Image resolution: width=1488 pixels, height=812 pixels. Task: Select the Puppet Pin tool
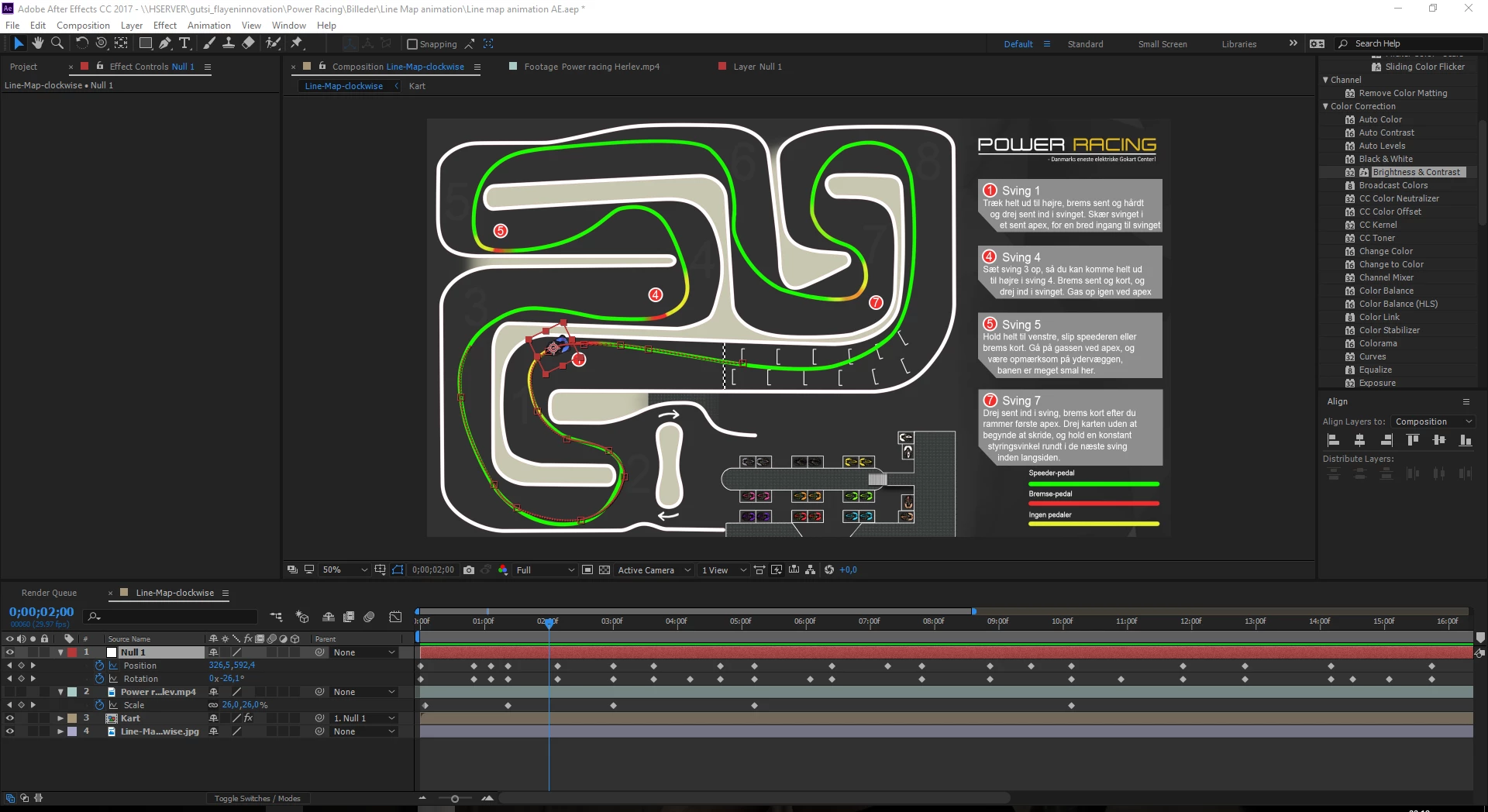click(296, 43)
